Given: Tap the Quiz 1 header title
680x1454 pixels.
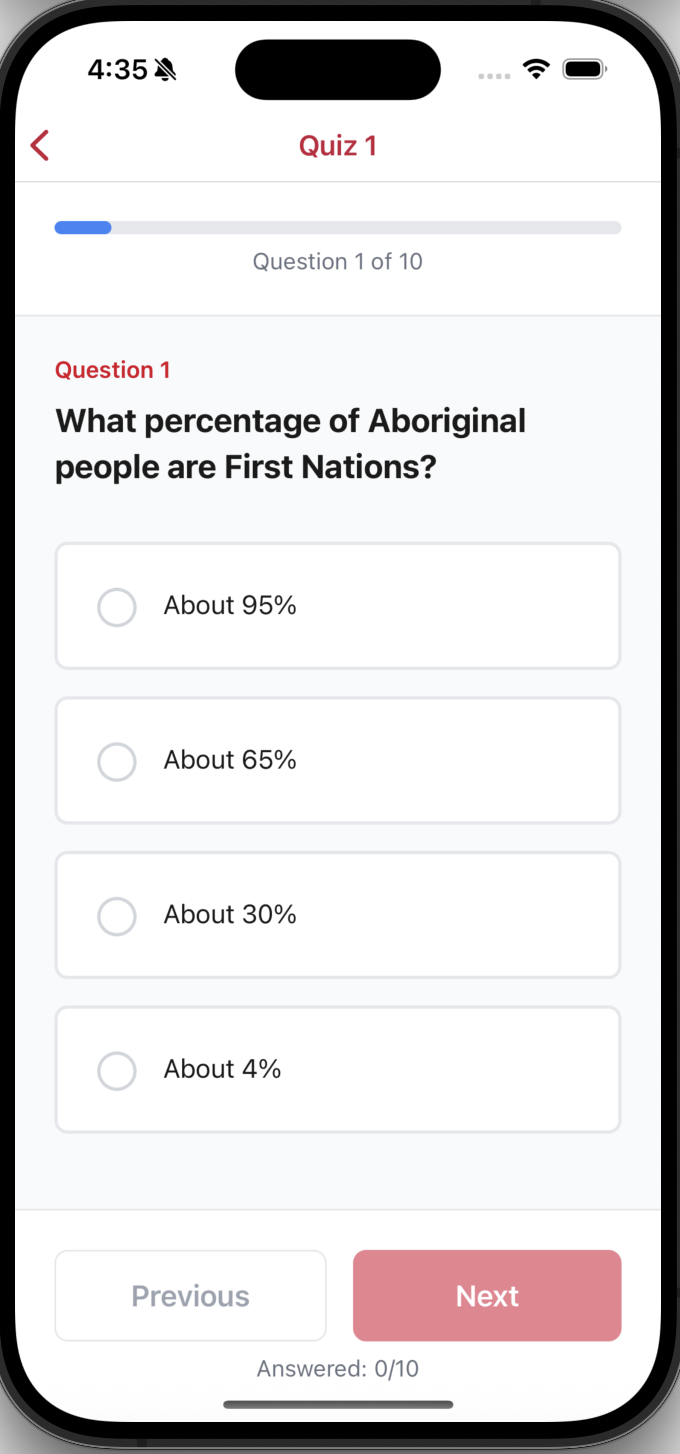Looking at the screenshot, I should click(337, 145).
